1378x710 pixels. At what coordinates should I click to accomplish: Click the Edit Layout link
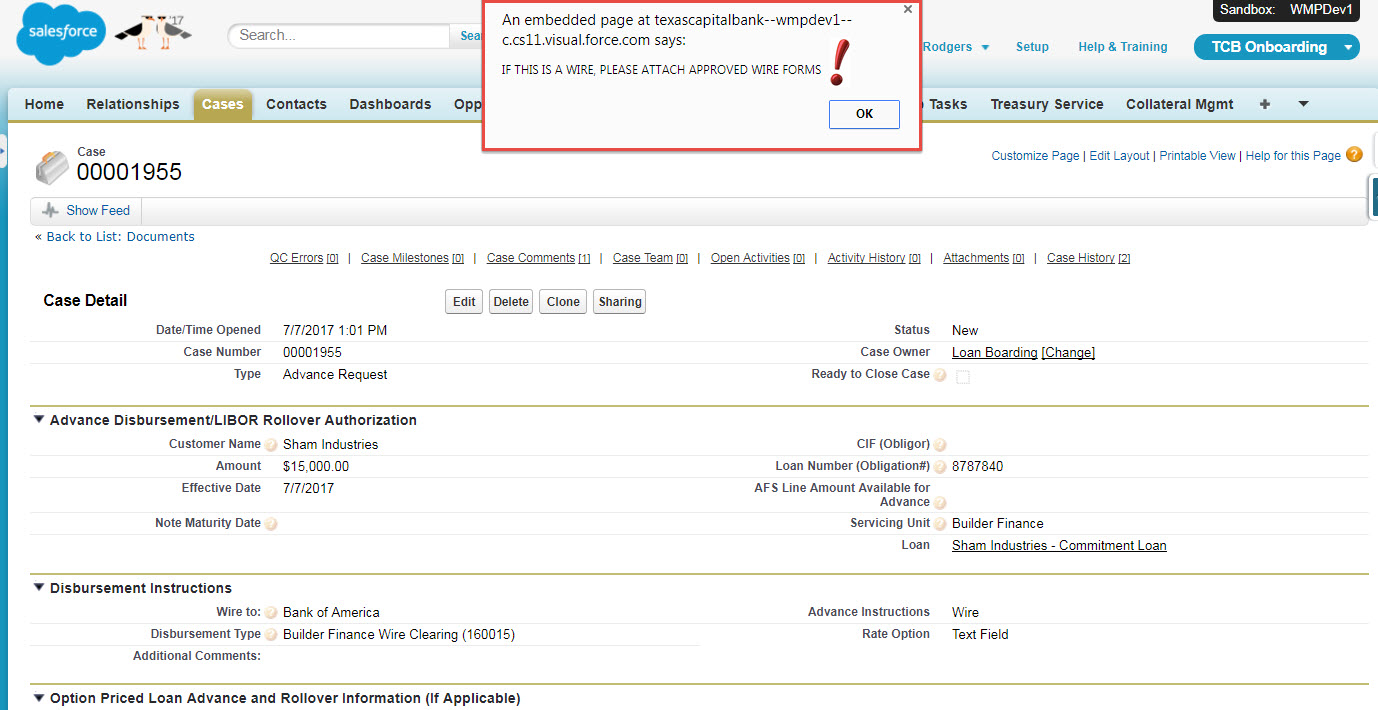1119,156
